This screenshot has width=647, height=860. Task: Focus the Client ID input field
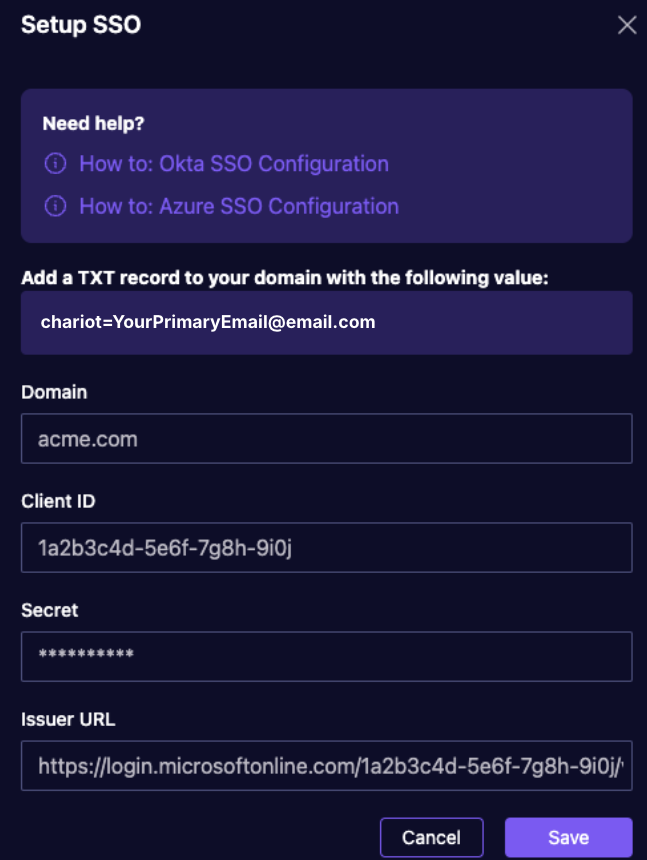point(327,547)
